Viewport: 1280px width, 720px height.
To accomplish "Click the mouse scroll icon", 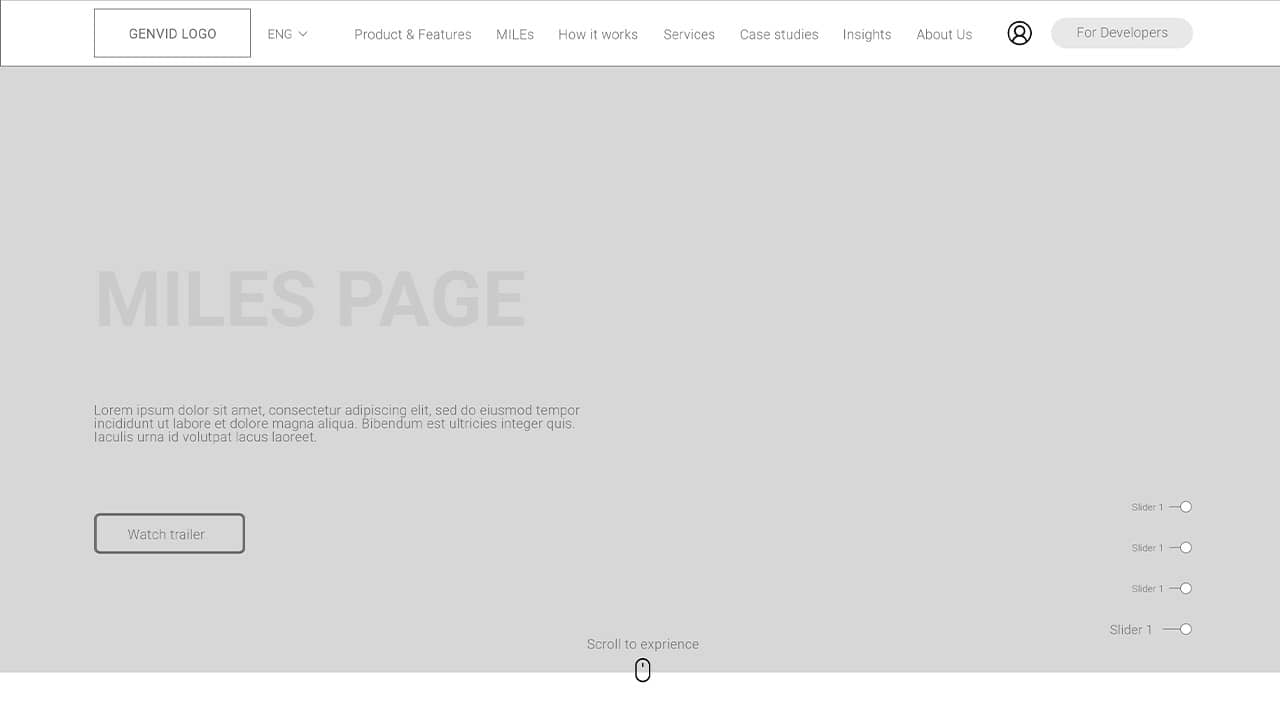I will pyautogui.click(x=643, y=670).
